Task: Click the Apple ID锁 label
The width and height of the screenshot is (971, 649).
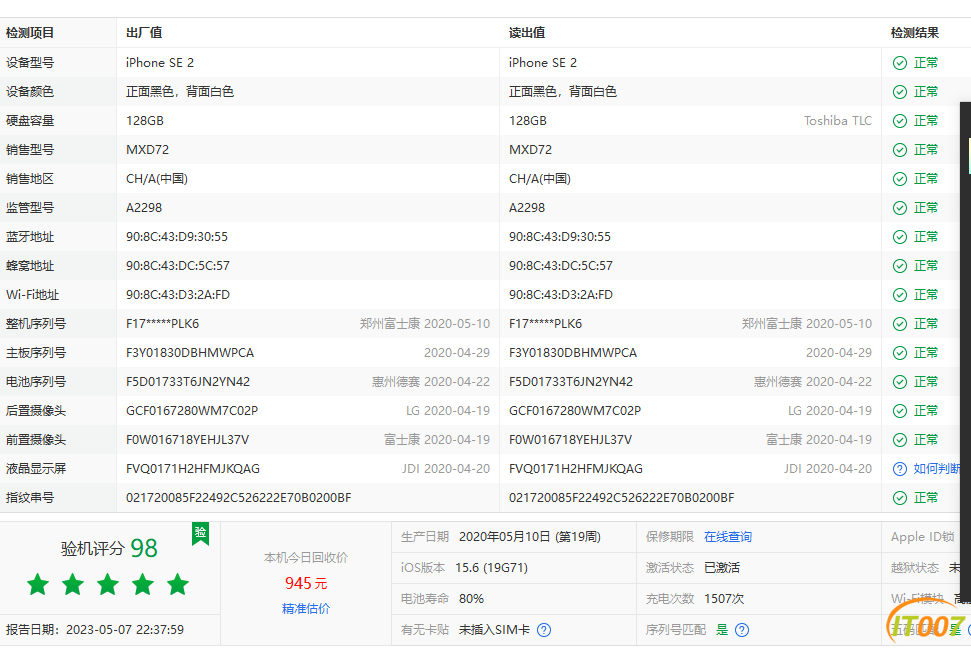Action: coord(923,537)
